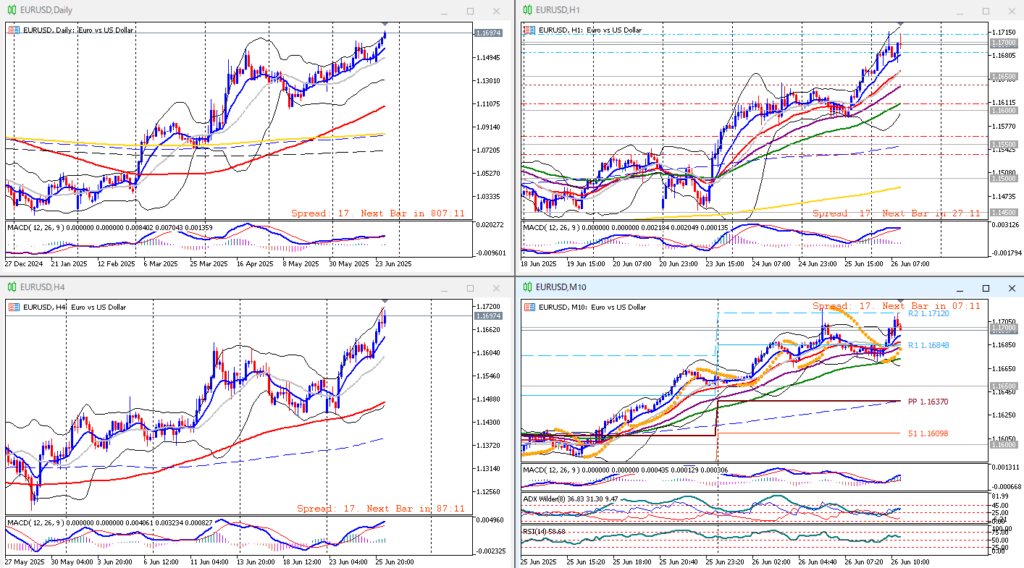Click the chart shift triangle in H4 chart
This screenshot has width=1024, height=568.
[385, 301]
